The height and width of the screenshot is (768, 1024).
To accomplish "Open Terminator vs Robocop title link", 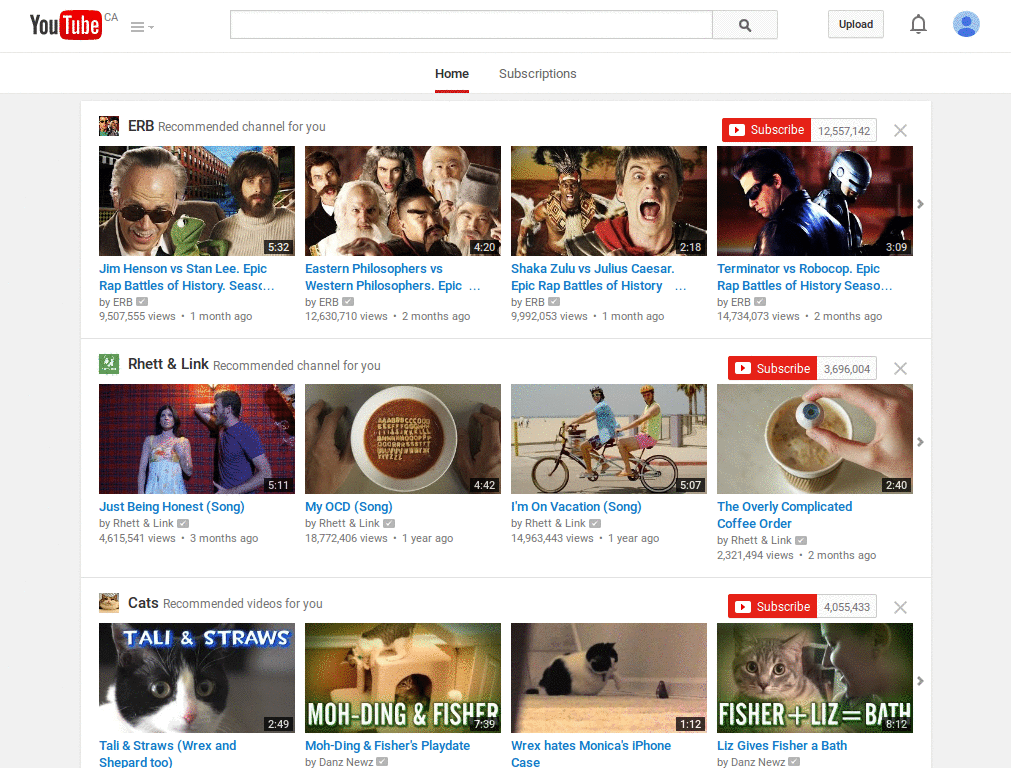I will (805, 277).
